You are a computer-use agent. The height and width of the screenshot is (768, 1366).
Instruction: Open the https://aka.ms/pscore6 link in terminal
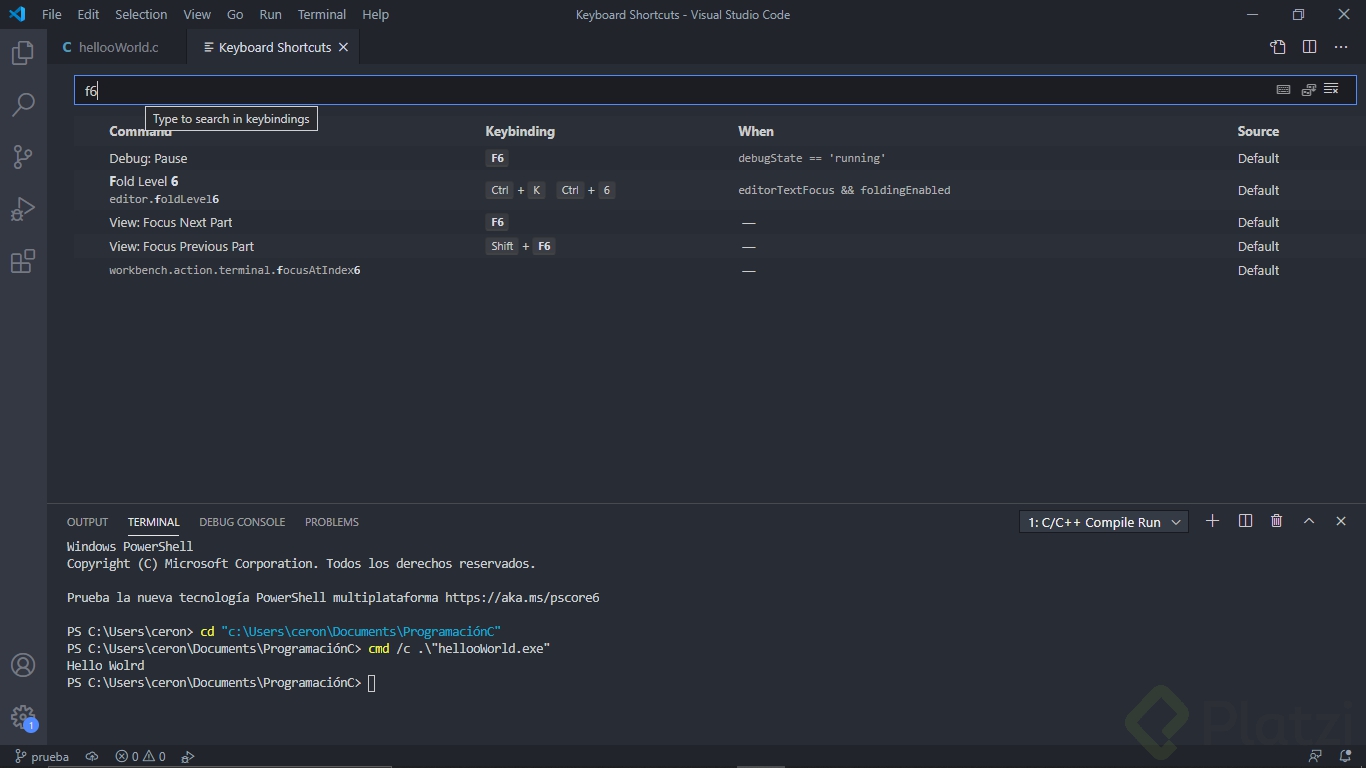[x=522, y=598]
